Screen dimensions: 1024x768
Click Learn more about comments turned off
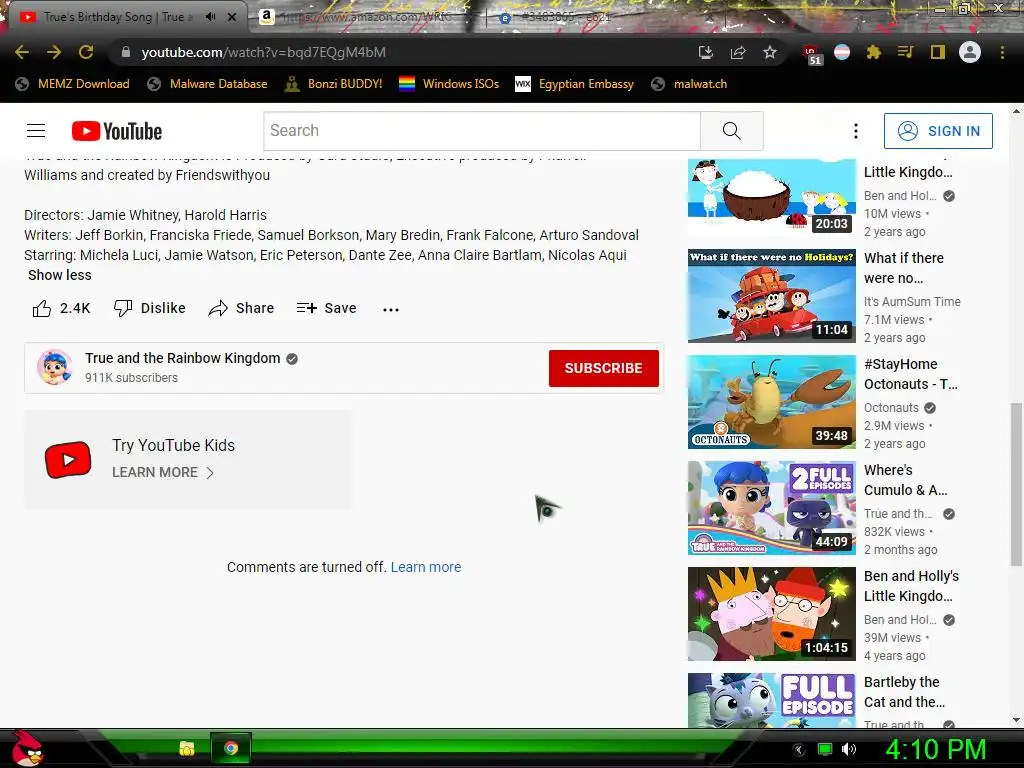click(x=426, y=567)
